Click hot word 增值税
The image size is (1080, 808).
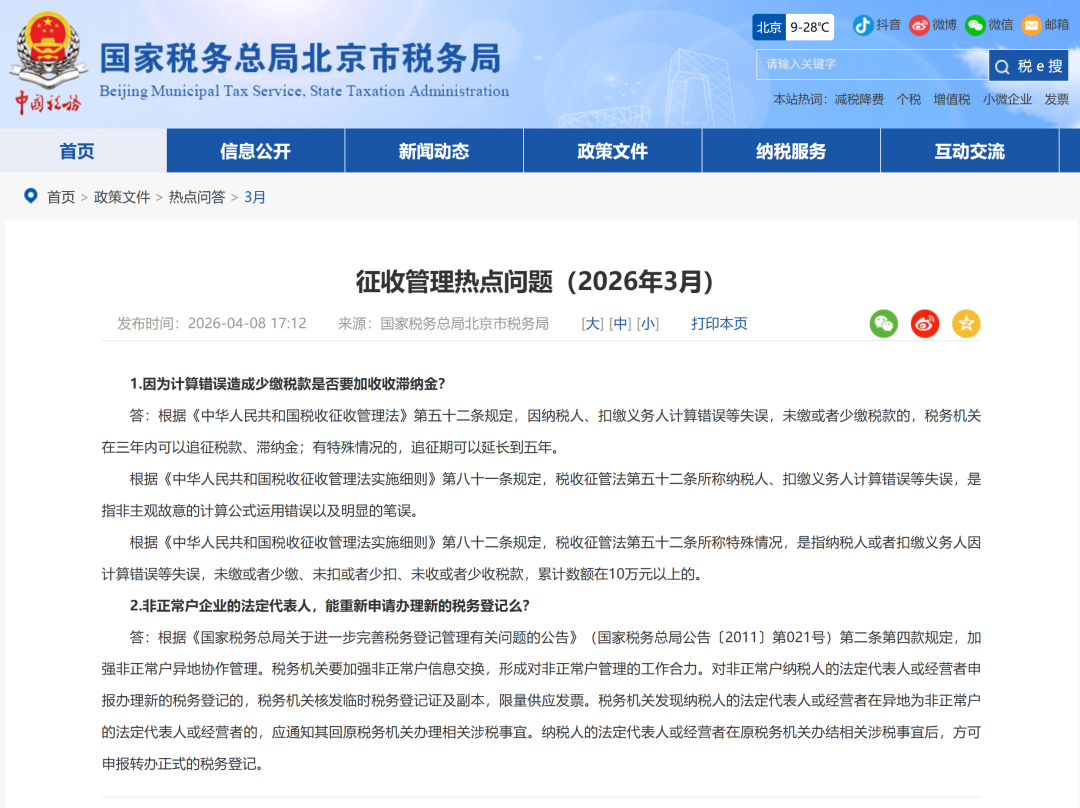tap(952, 99)
